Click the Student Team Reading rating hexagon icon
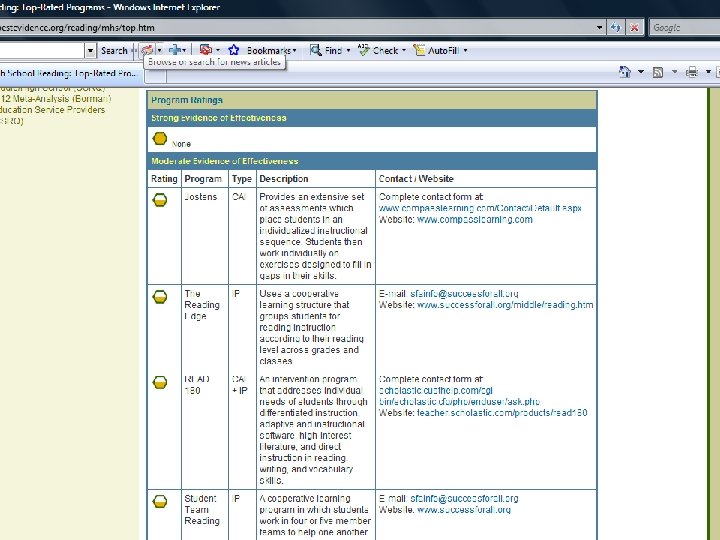This screenshot has width=720, height=540. 160,501
